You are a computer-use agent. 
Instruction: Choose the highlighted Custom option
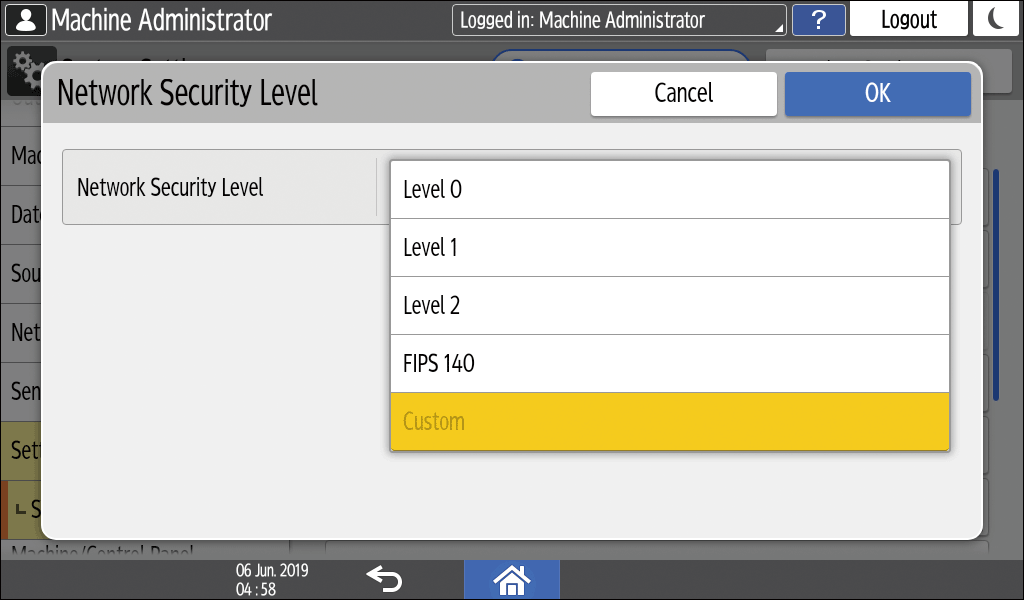(x=669, y=421)
